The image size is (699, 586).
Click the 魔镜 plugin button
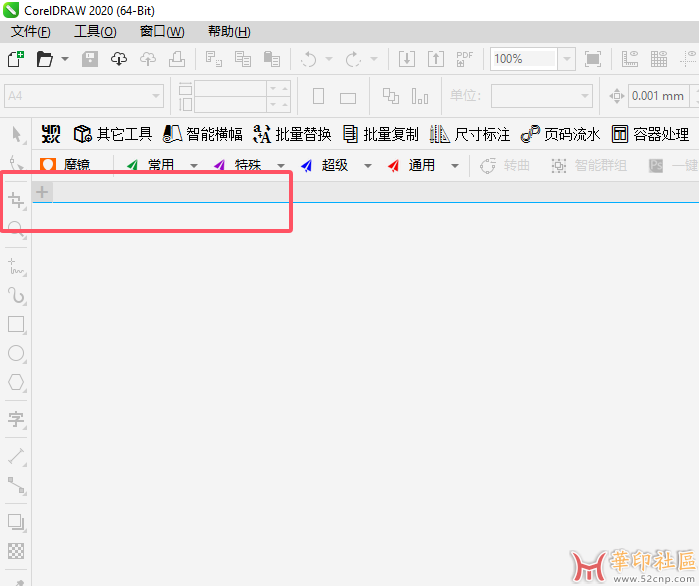coord(65,165)
